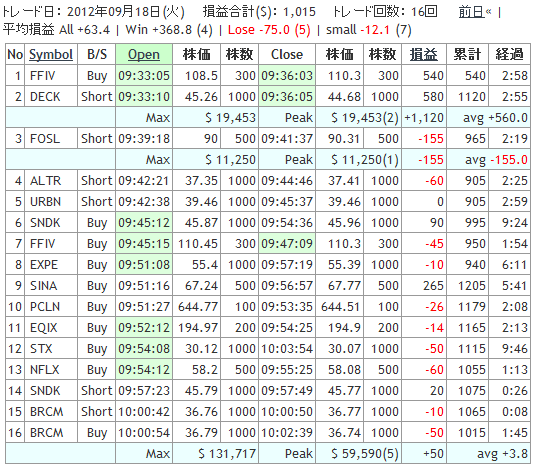
Task: Select DECK symbol in row 2
Action: tap(45, 97)
